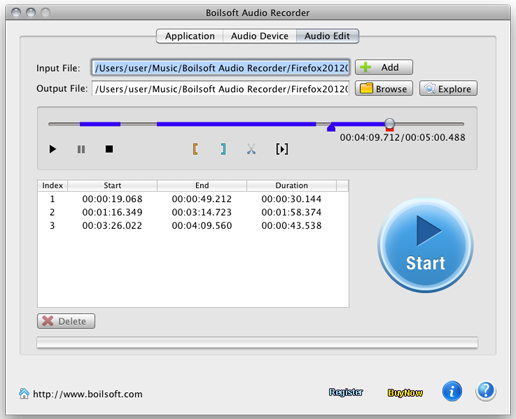516x419 pixels.
Task: Minimize the Boilsoft Audio Recorder window
Action: 31,13
